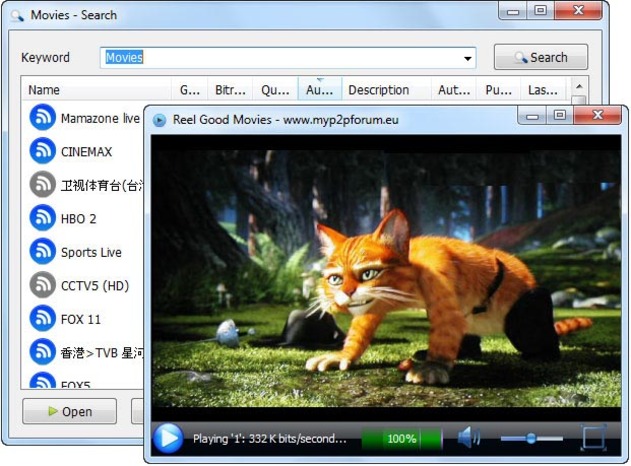
Task: Click the Playing '1': 332 K bits/second status text
Action: 270,438
